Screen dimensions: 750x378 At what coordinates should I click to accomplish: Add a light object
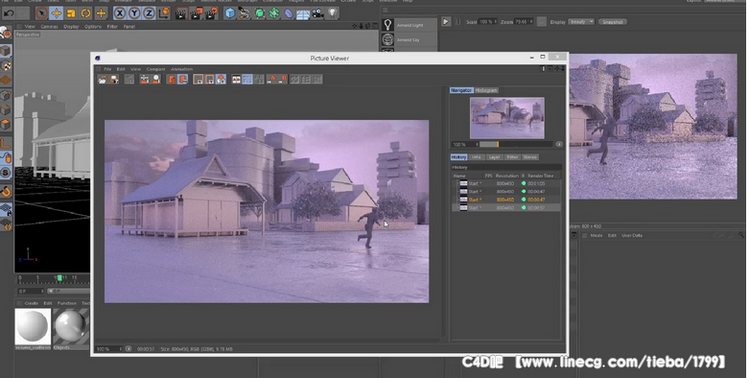coord(332,13)
